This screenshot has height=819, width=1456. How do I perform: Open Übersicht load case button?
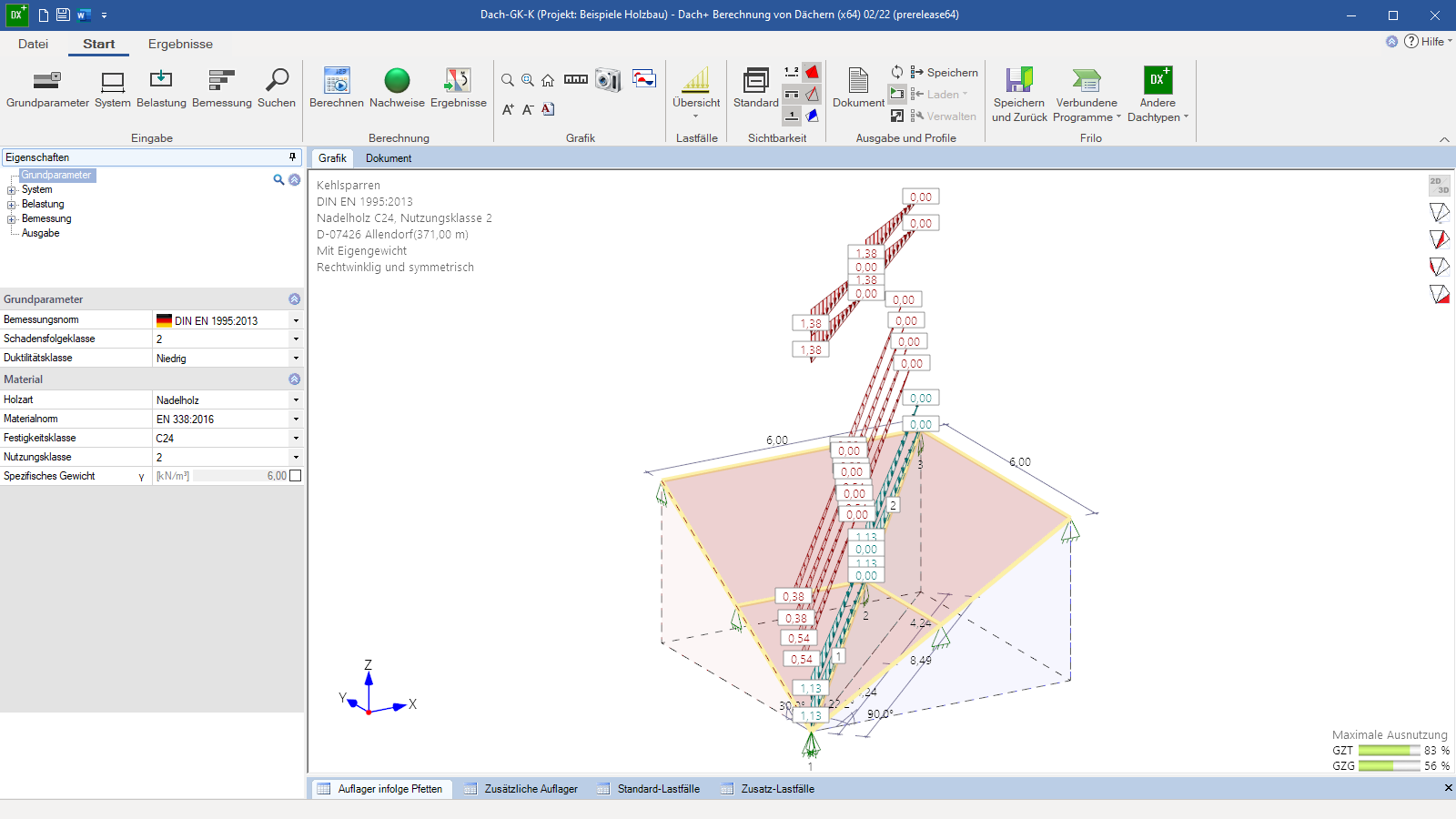tap(696, 93)
